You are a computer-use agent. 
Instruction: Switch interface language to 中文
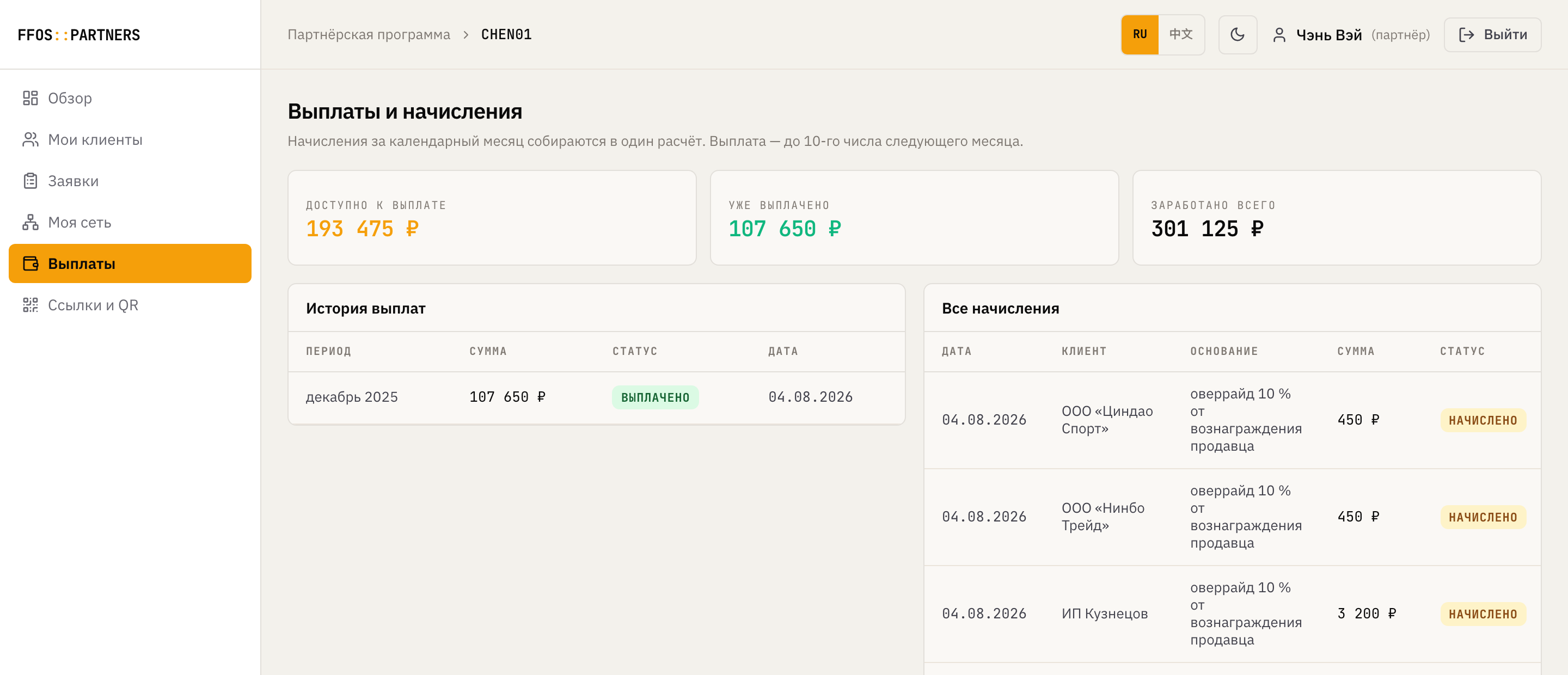(x=1180, y=35)
